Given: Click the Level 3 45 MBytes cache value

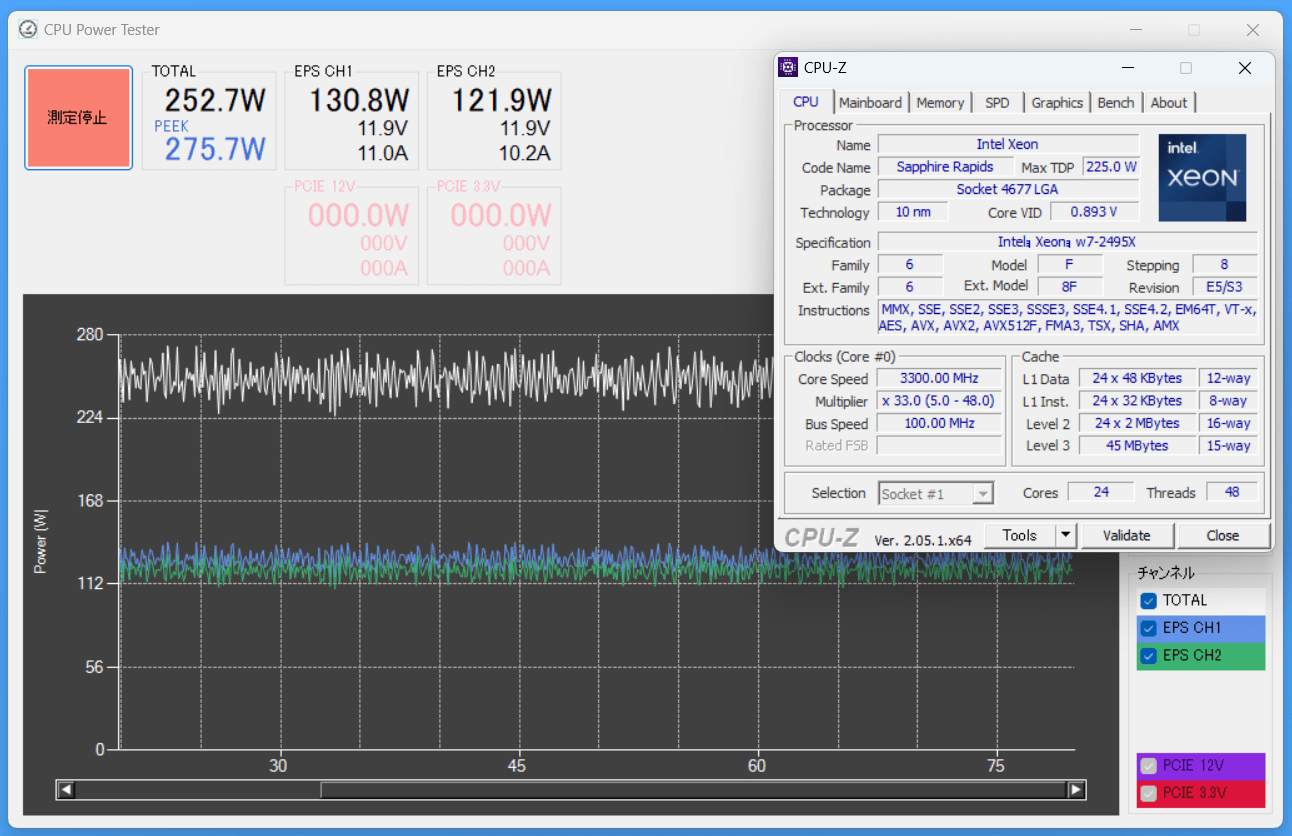Looking at the screenshot, I should pyautogui.click(x=1137, y=446).
